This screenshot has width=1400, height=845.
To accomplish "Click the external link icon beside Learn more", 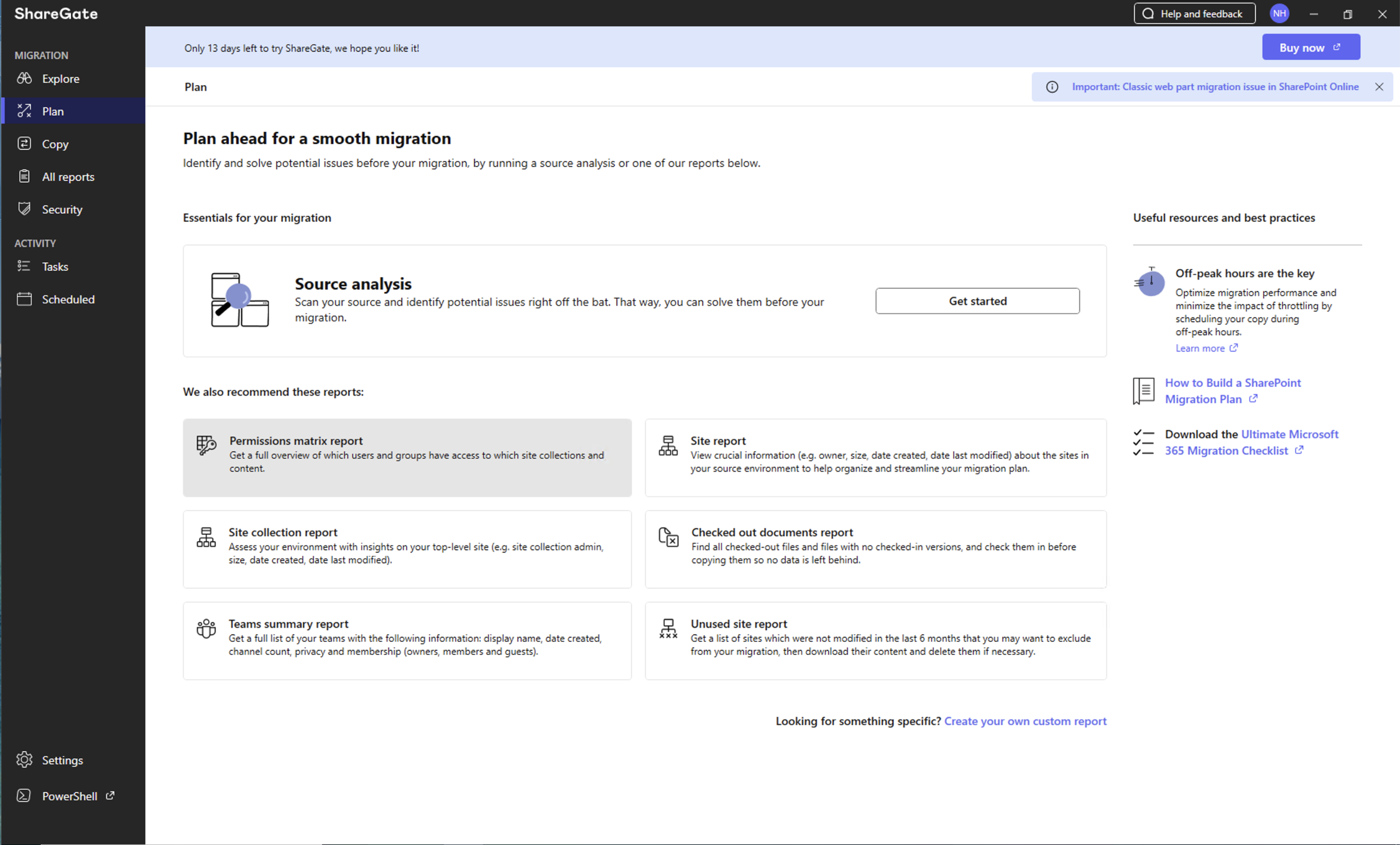I will (x=1234, y=348).
